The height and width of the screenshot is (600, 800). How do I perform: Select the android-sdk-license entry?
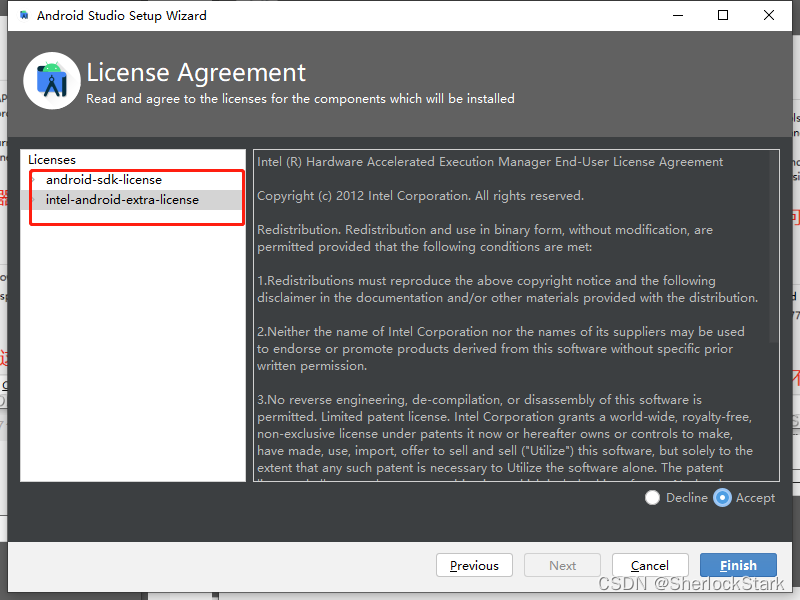click(104, 180)
